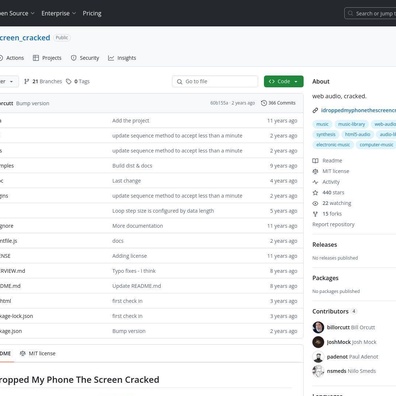Screen dimensions: 396x396
Task: Open the 'Typo fixes - I think' commit message
Action: point(134,271)
